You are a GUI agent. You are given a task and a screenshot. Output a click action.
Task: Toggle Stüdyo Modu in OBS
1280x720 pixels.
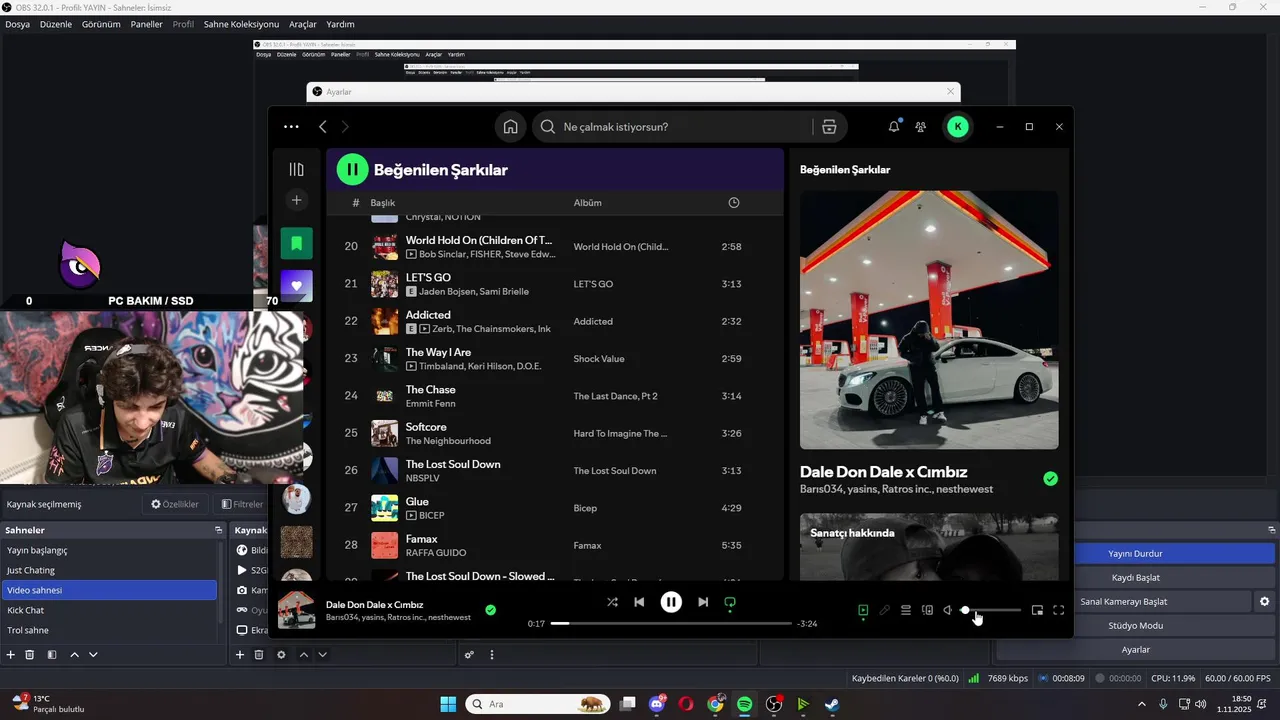pyautogui.click(x=1135, y=625)
